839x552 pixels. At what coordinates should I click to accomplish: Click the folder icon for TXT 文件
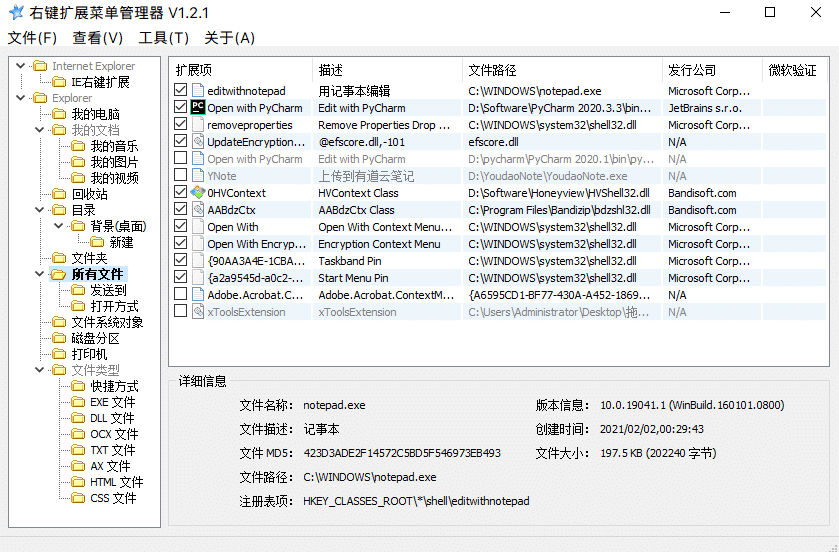[78, 450]
